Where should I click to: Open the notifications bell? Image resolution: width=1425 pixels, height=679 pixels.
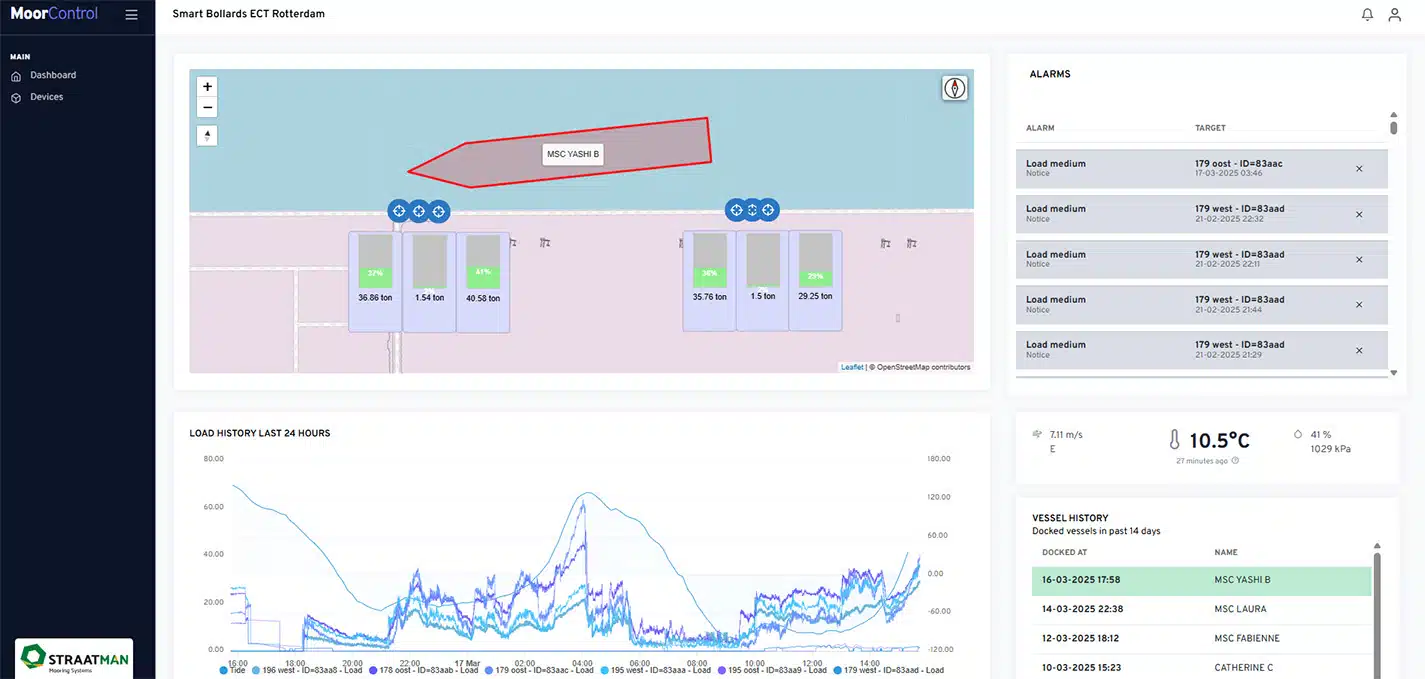point(1367,15)
